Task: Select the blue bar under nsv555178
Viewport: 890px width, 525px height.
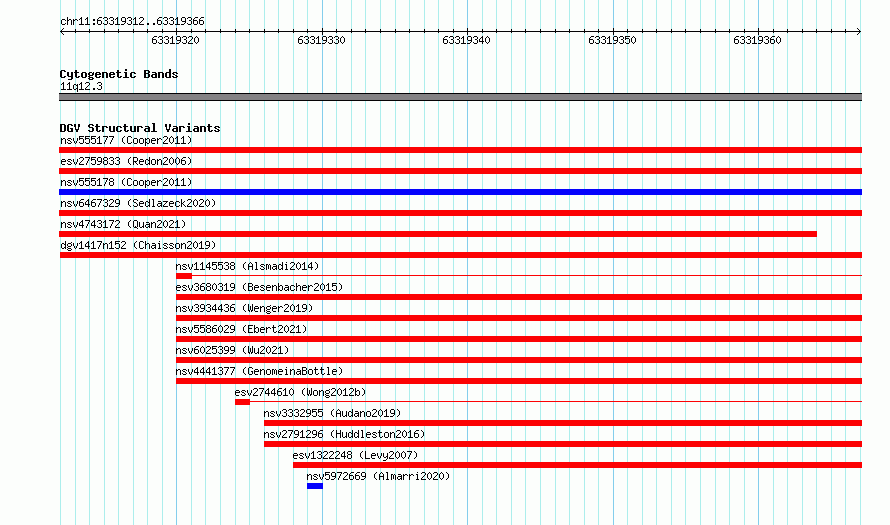Action: point(460,192)
